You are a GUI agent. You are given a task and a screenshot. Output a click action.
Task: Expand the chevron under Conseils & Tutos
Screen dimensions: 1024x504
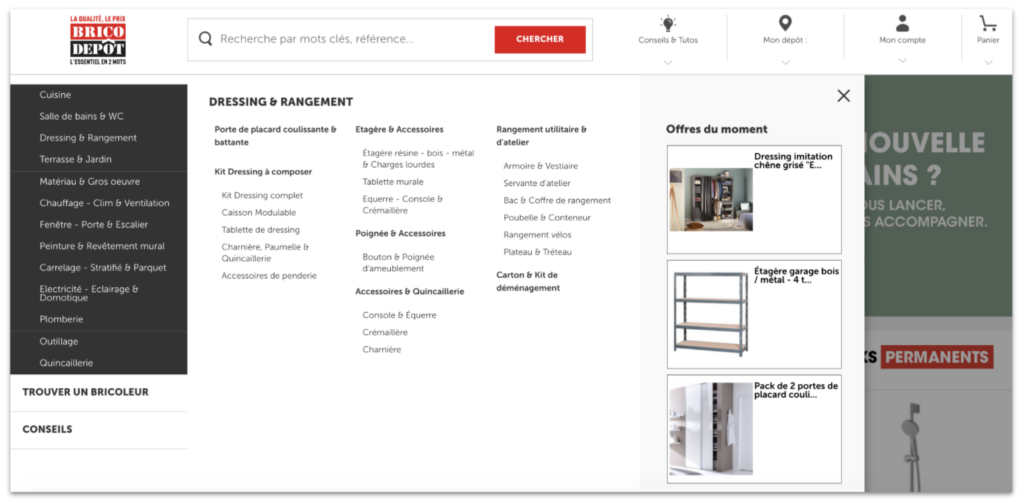668,62
